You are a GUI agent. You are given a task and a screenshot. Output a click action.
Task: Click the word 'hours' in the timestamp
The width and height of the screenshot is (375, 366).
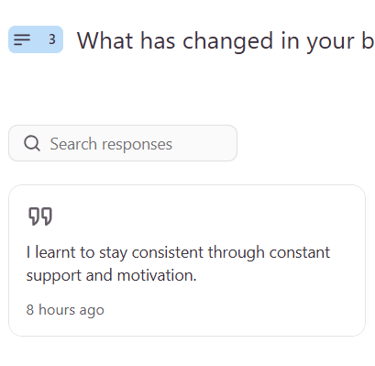click(x=57, y=310)
